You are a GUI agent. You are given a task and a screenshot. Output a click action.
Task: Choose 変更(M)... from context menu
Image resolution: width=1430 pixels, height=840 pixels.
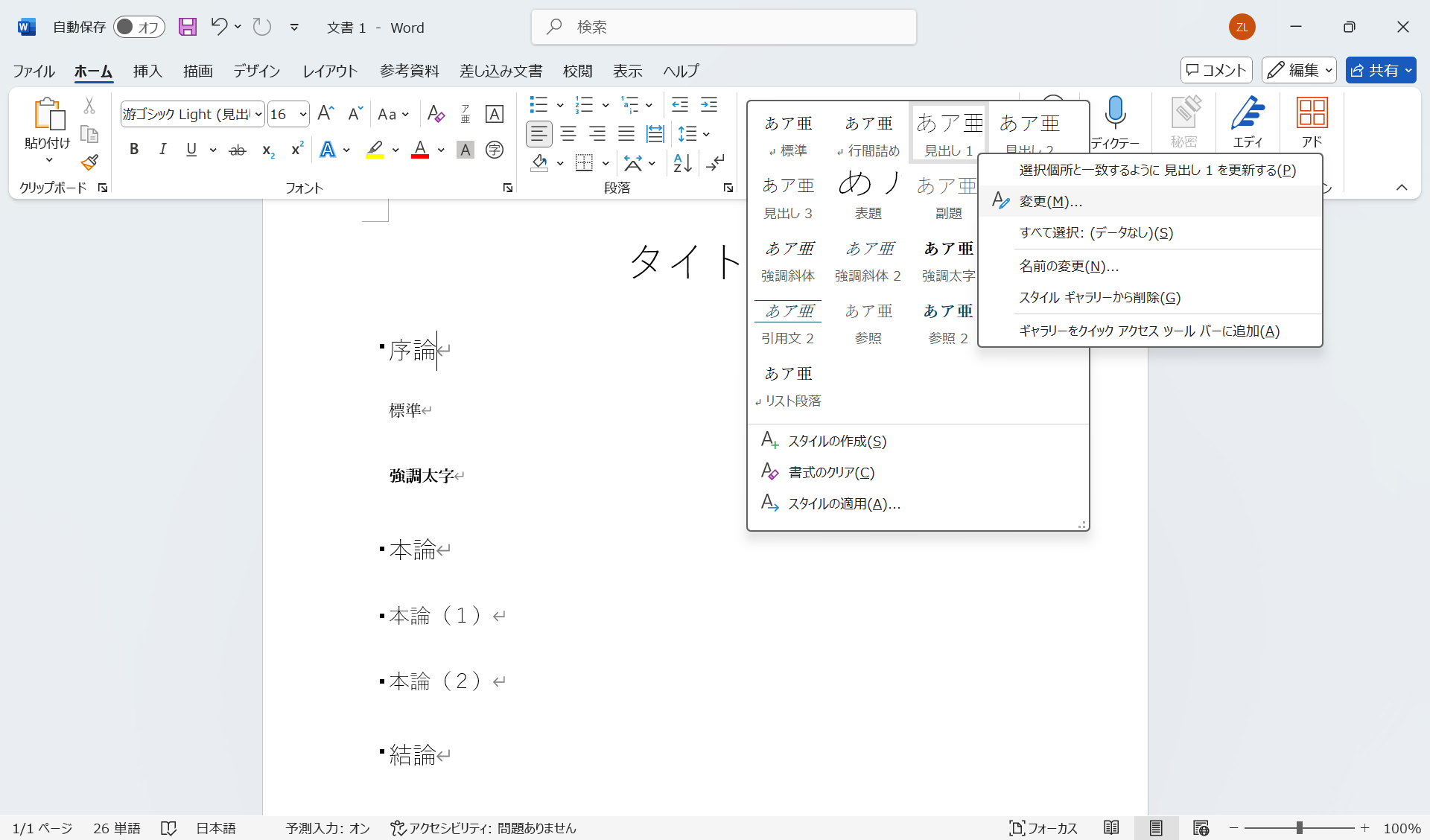click(1050, 202)
